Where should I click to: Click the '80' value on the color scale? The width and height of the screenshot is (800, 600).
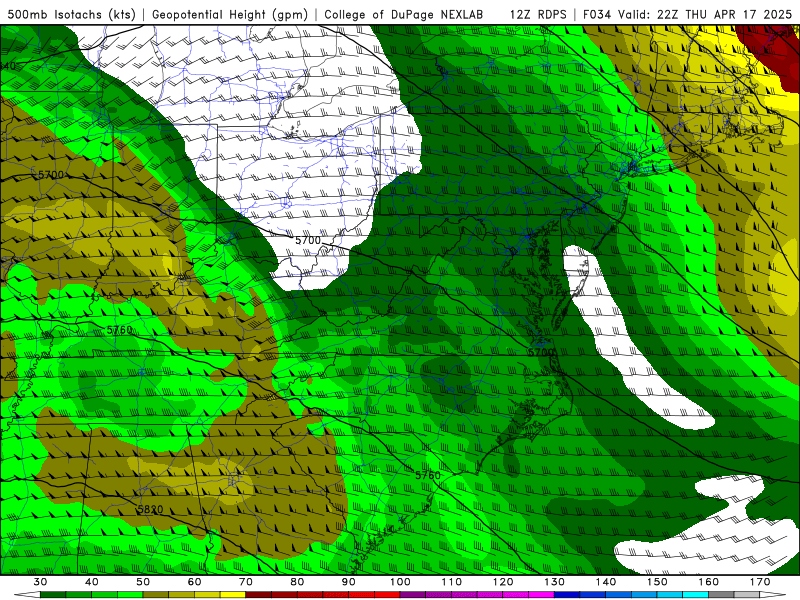297,582
